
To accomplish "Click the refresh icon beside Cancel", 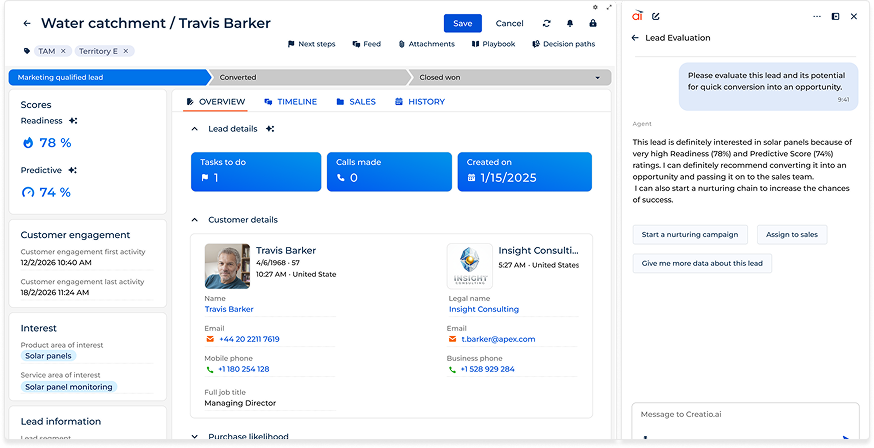I will (x=547, y=23).
